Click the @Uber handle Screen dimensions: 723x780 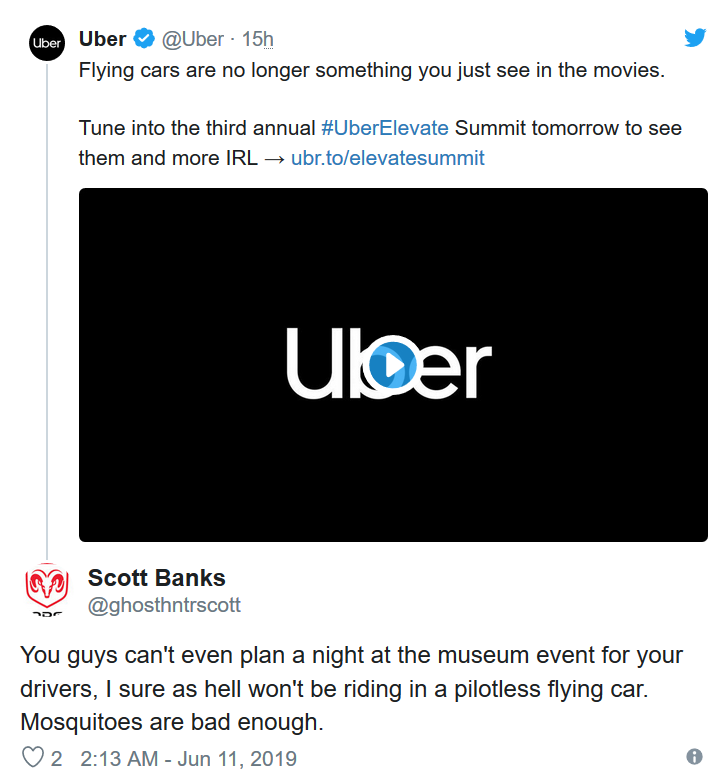point(193,40)
